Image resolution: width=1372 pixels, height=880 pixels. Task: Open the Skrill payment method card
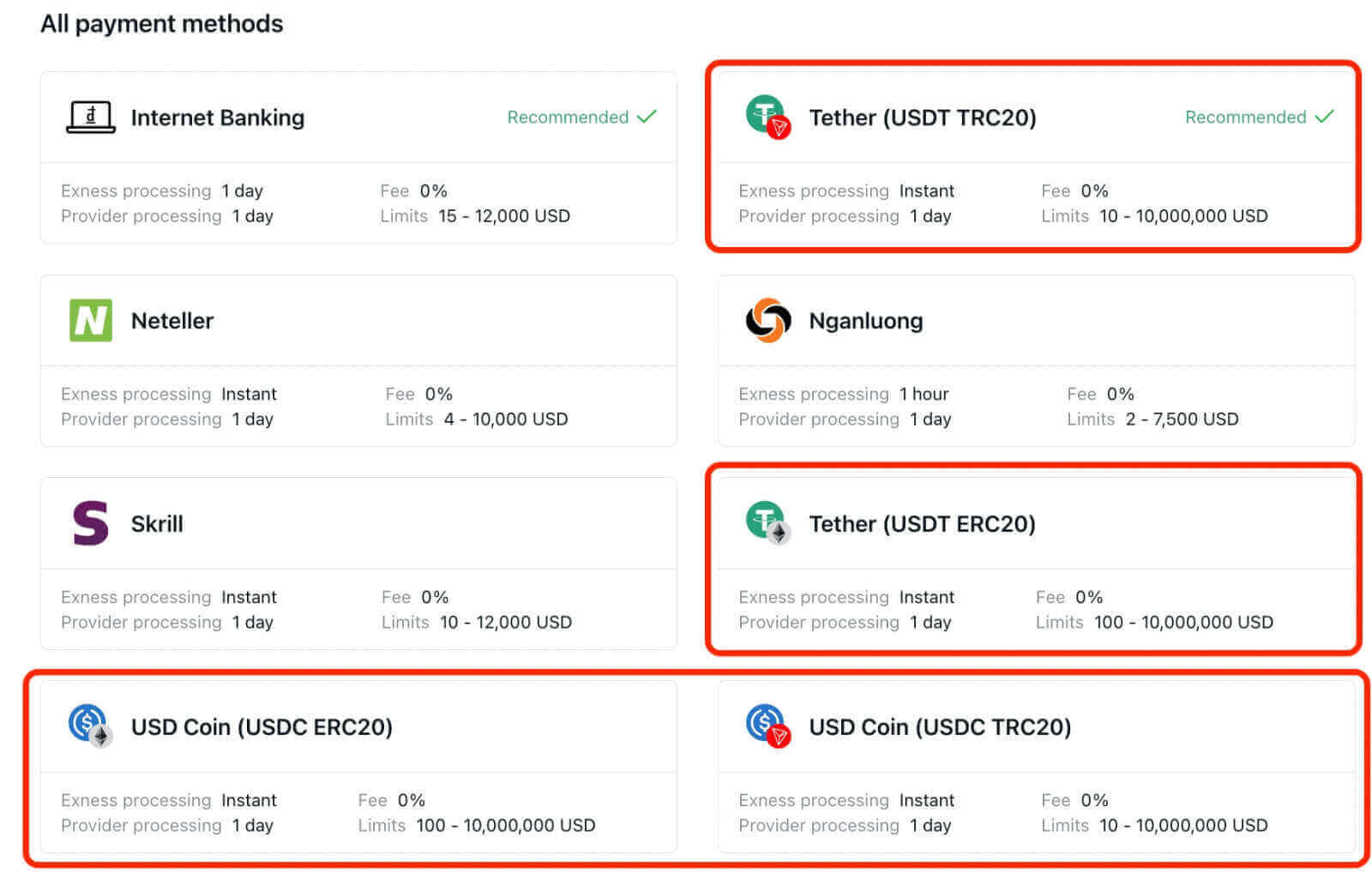click(x=358, y=562)
